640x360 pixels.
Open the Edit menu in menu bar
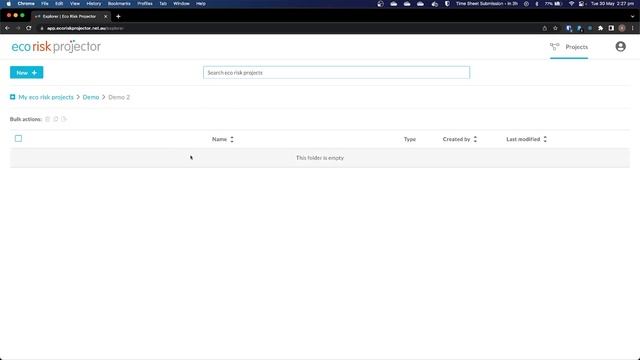59,4
